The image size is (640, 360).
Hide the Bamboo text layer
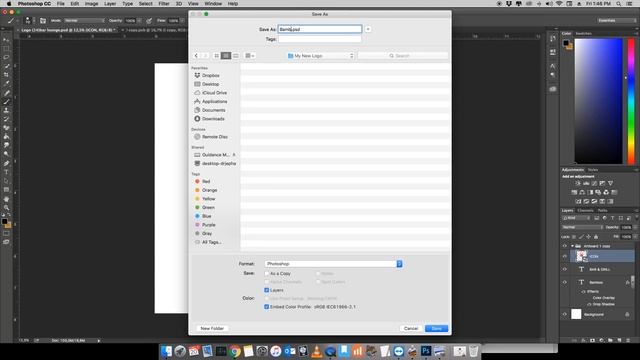click(x=565, y=282)
